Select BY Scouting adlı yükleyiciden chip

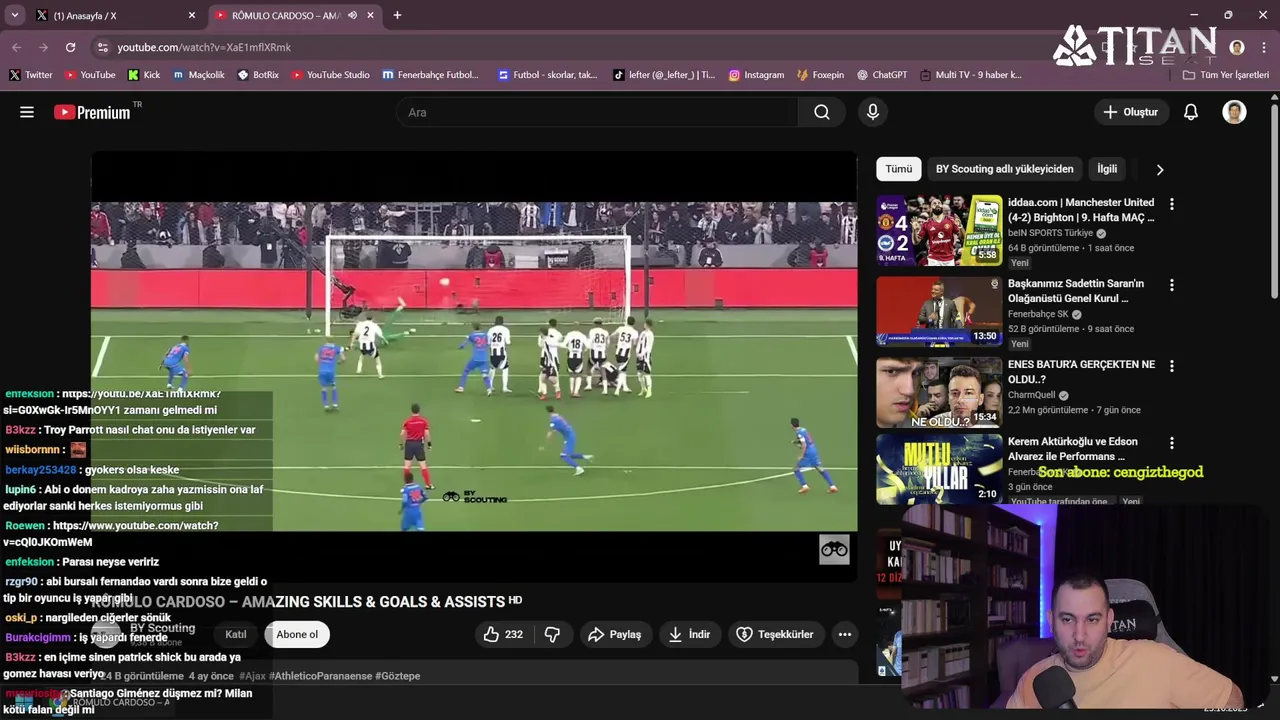(x=1004, y=169)
